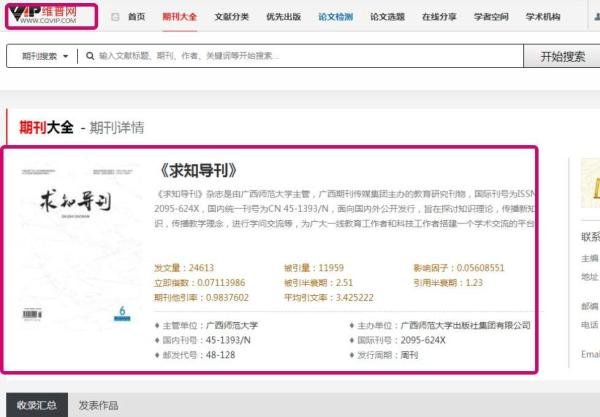Click the small home icon before 首页
Image resolution: width=600 pixels, height=417 pixels.
pos(115,17)
